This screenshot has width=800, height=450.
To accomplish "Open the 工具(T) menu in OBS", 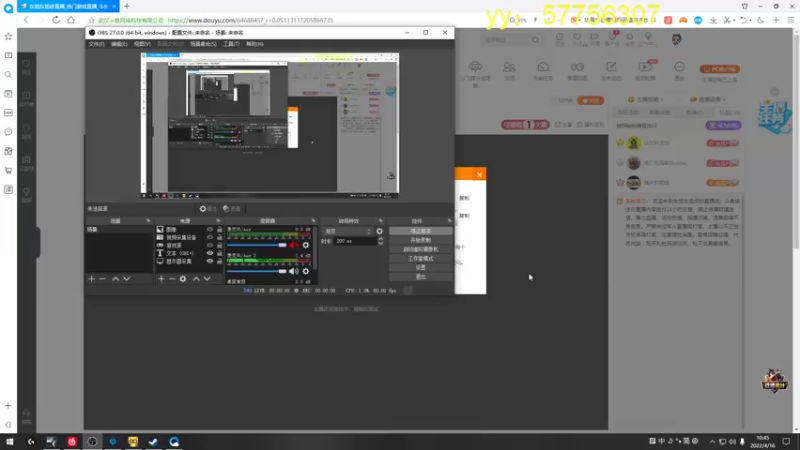I will pos(231,44).
